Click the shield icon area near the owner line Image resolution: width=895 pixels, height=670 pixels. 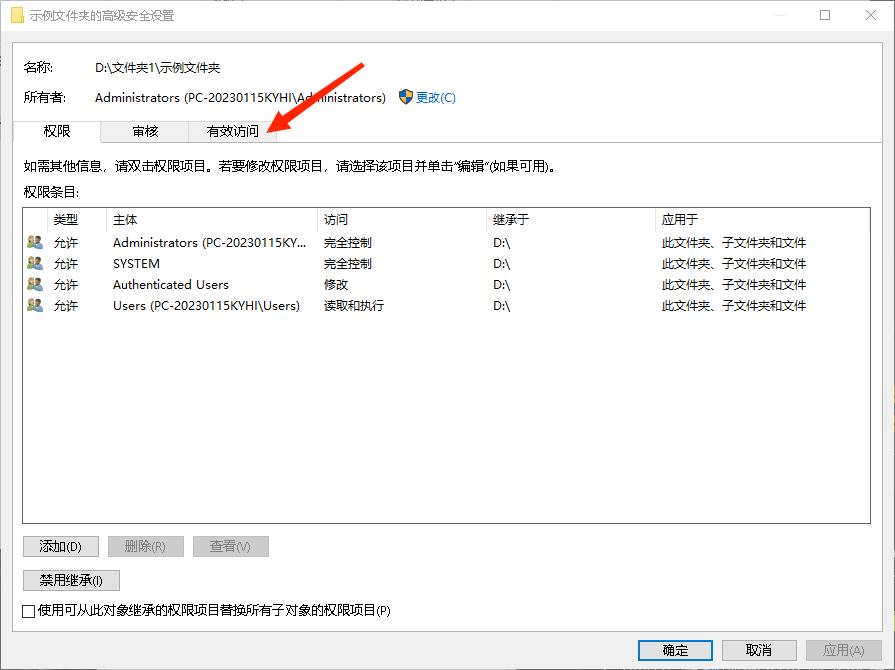pos(404,97)
